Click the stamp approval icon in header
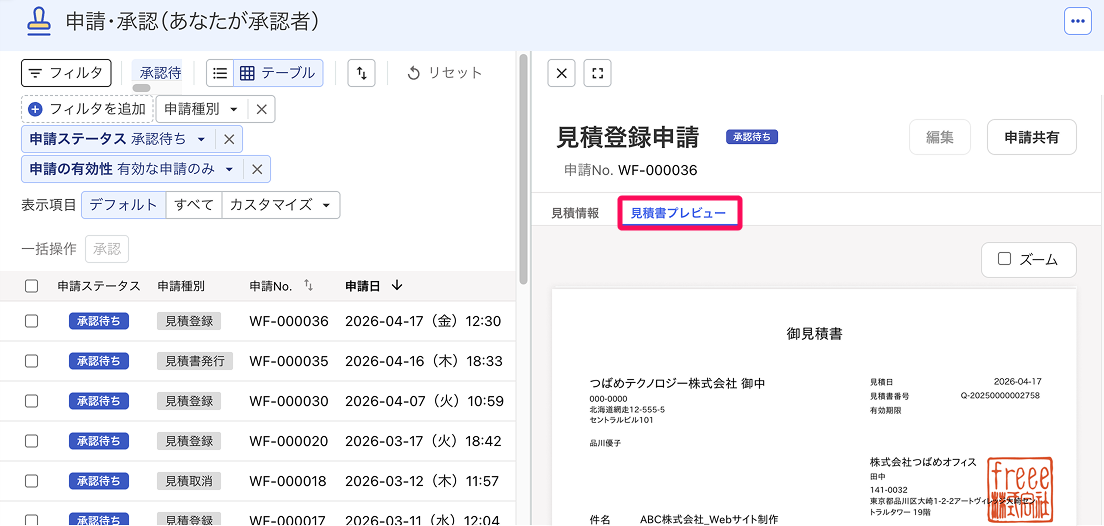 tap(39, 22)
